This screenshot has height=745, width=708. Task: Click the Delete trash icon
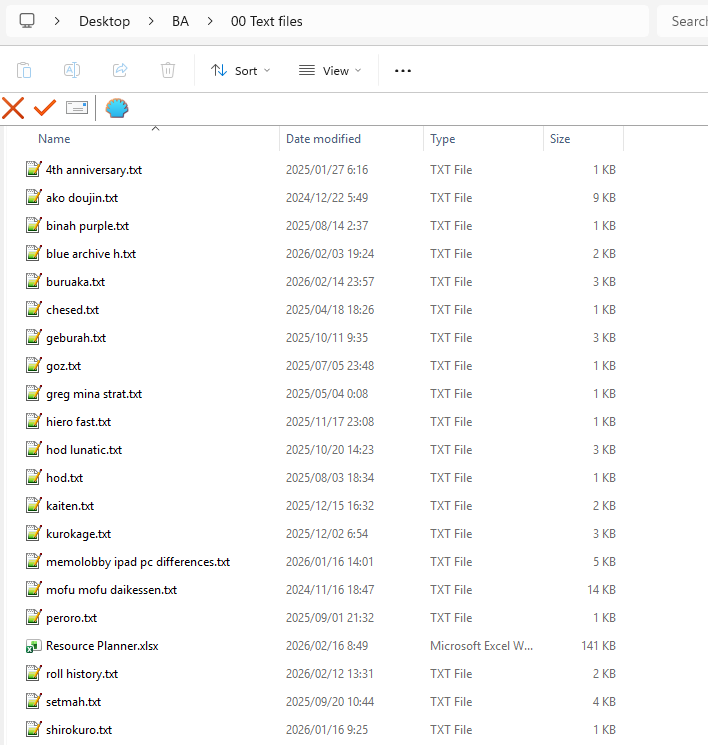[x=168, y=70]
